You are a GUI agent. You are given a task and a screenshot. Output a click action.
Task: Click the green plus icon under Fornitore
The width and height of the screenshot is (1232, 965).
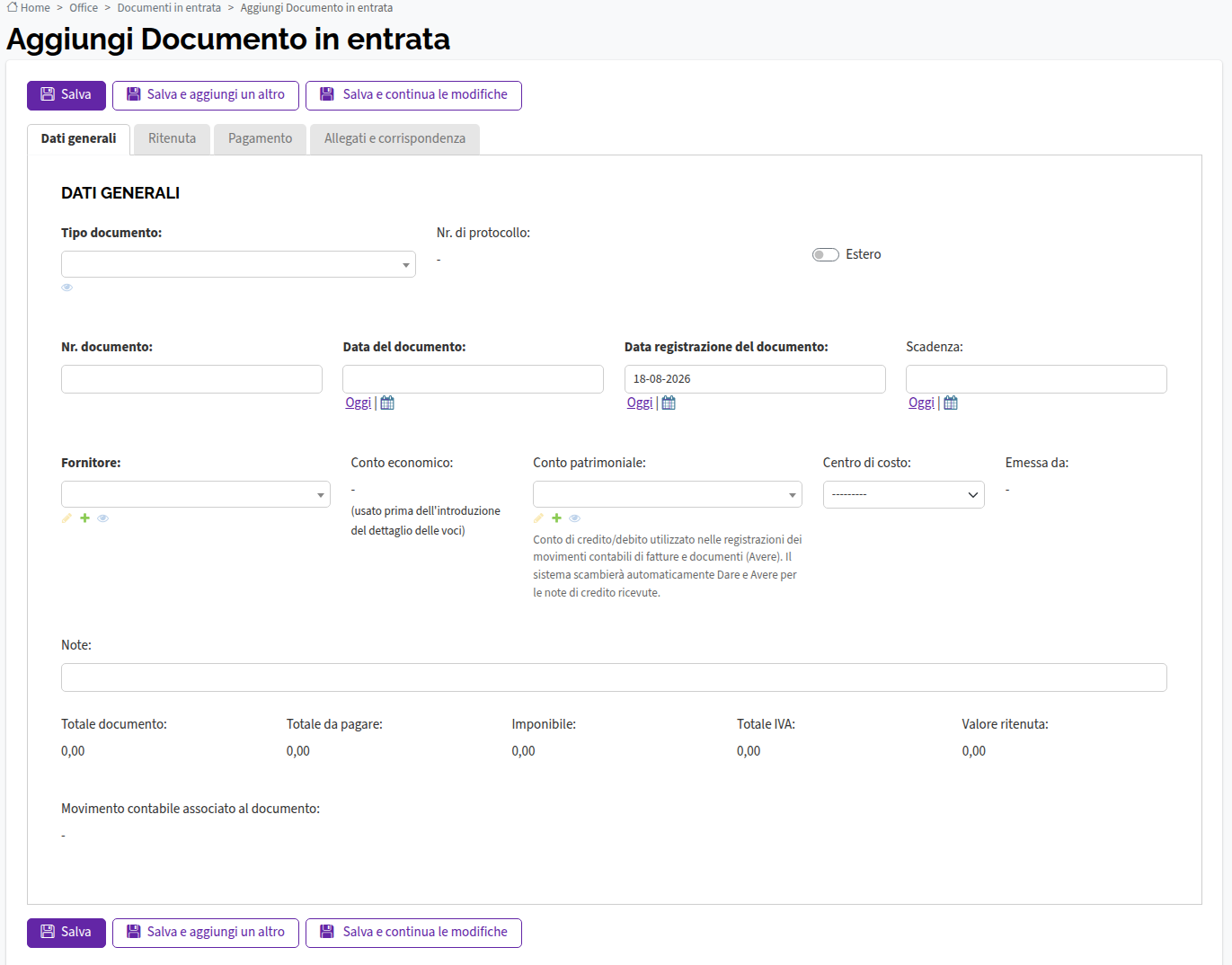click(84, 518)
